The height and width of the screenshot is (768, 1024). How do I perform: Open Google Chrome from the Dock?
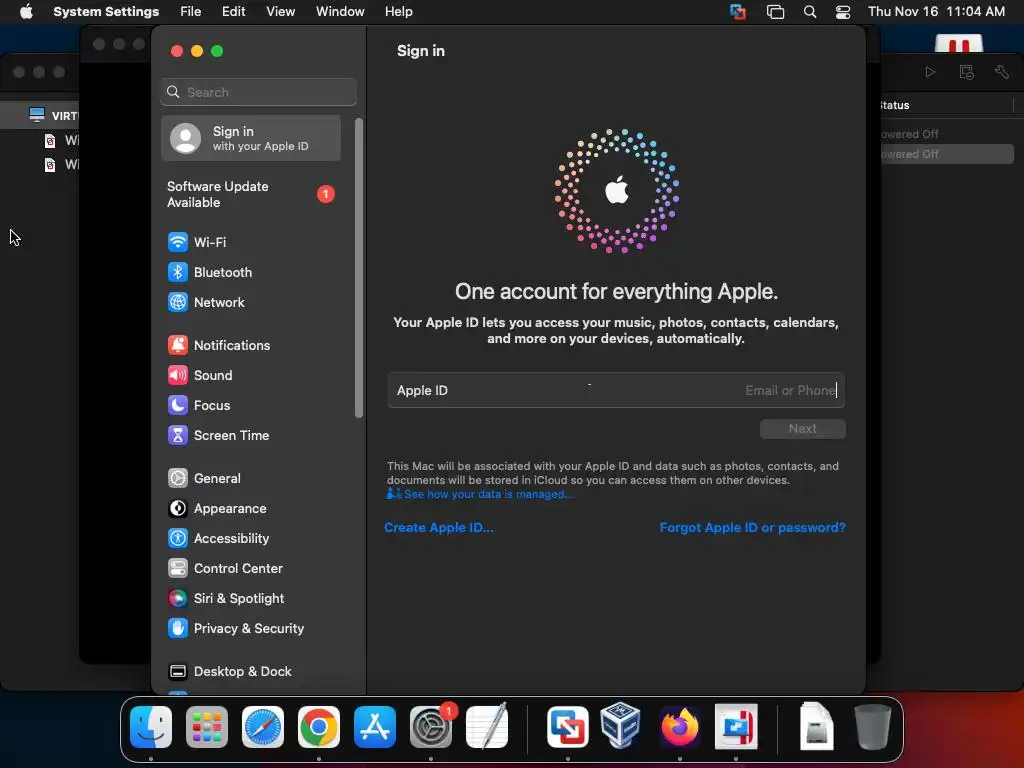pyautogui.click(x=319, y=727)
